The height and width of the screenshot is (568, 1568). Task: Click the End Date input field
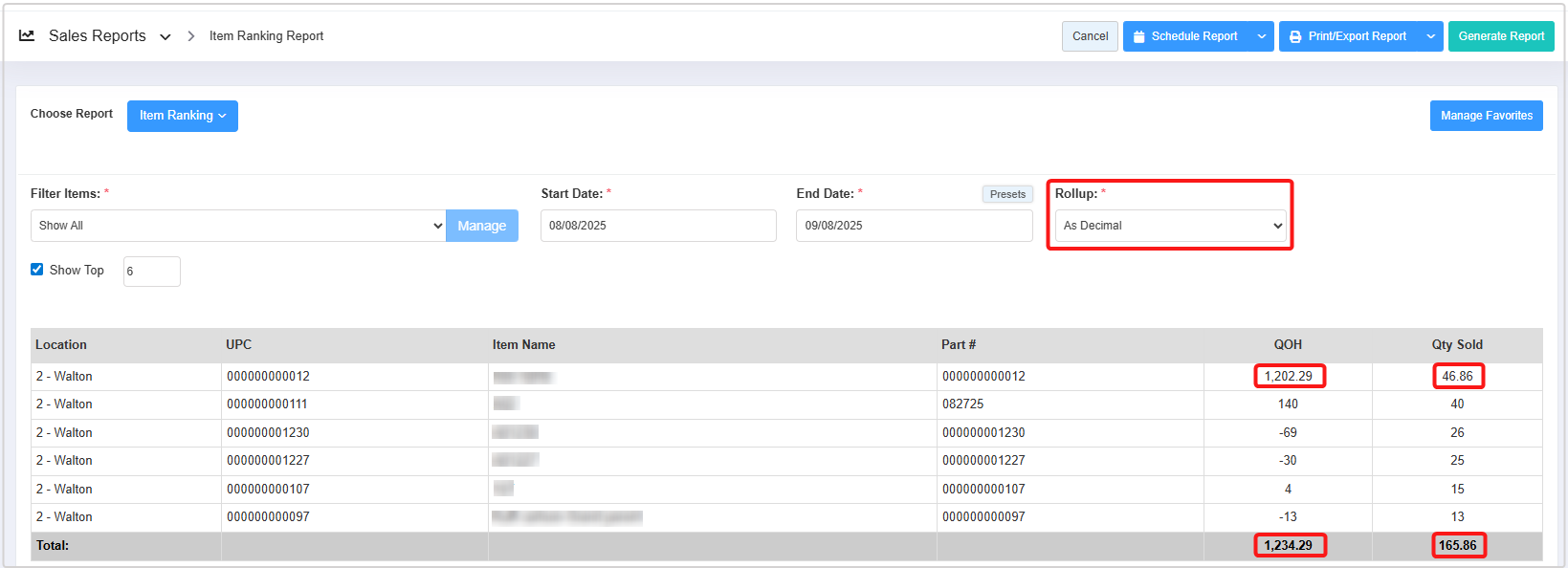(914, 226)
